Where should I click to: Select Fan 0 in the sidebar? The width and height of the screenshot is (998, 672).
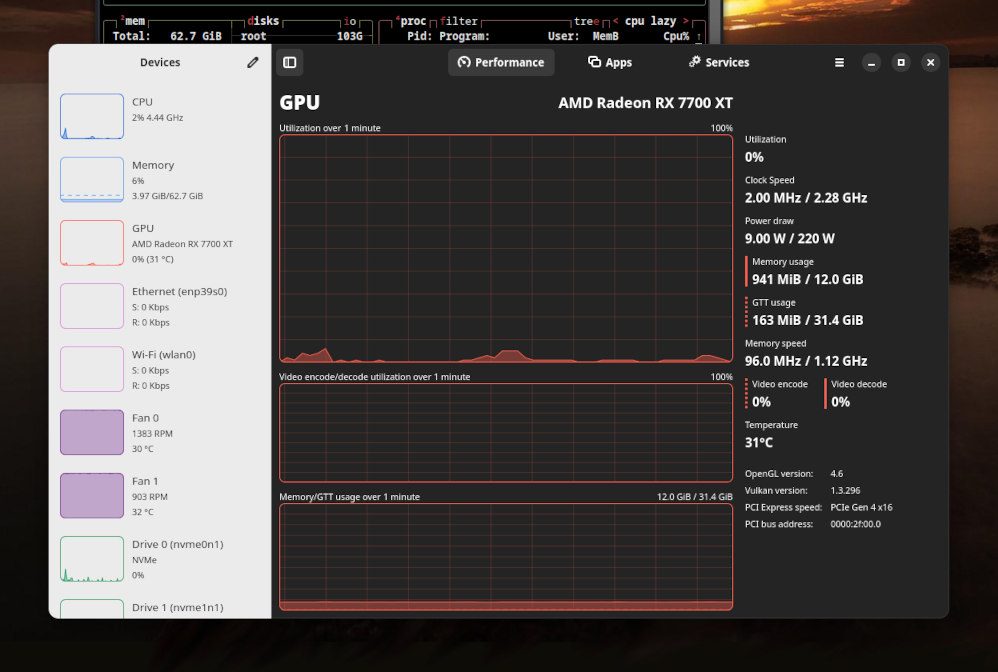tap(160, 432)
